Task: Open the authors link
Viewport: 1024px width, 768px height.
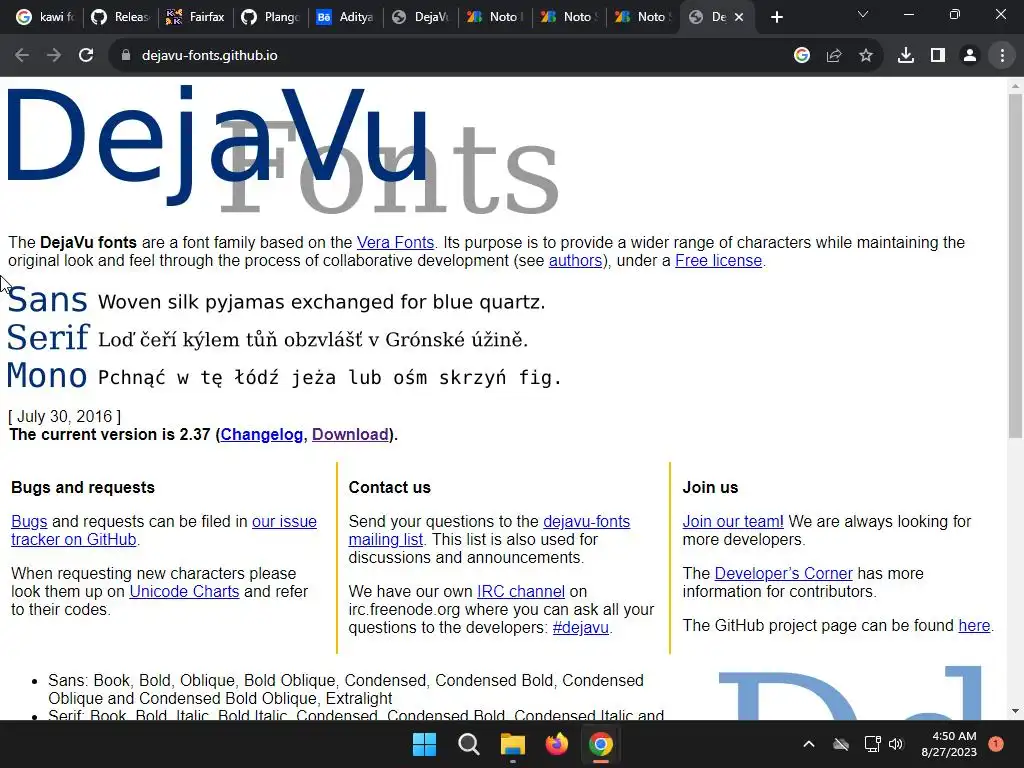Action: [x=575, y=261]
